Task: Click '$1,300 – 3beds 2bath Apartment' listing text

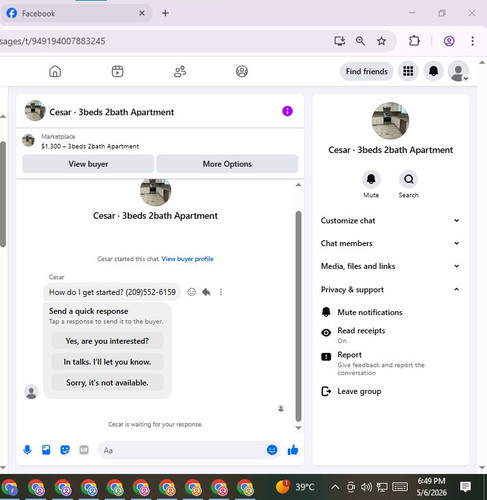Action: point(90,146)
